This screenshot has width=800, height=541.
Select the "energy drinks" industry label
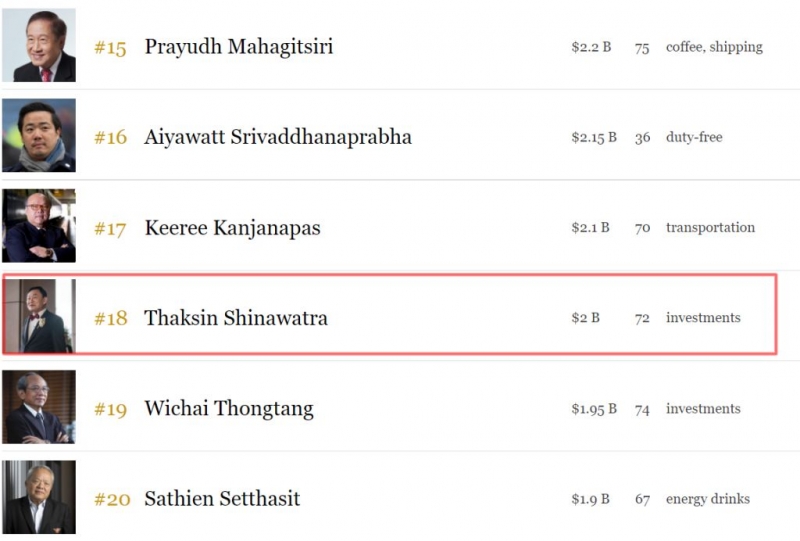pyautogui.click(x=708, y=499)
